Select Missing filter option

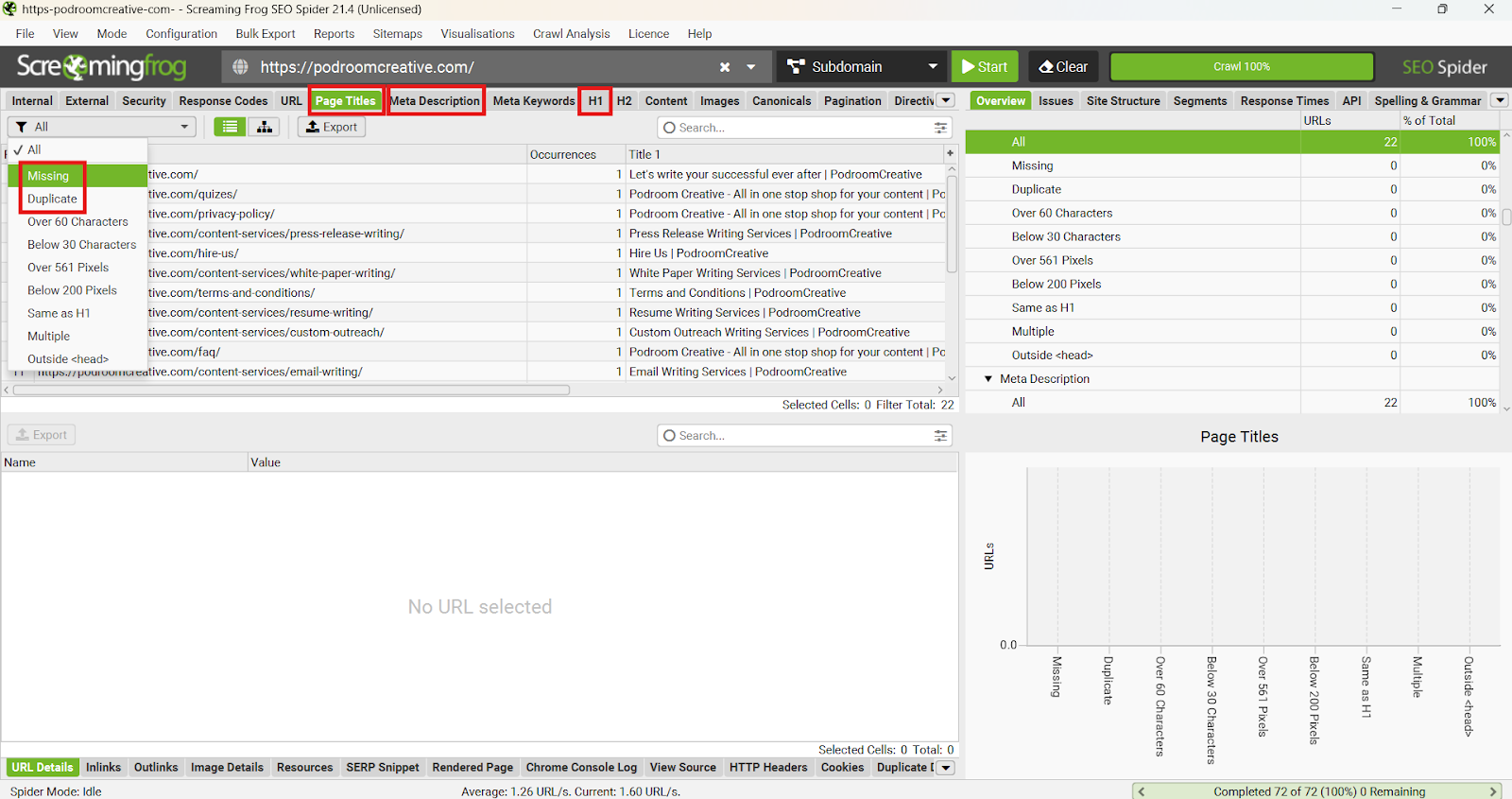78,176
